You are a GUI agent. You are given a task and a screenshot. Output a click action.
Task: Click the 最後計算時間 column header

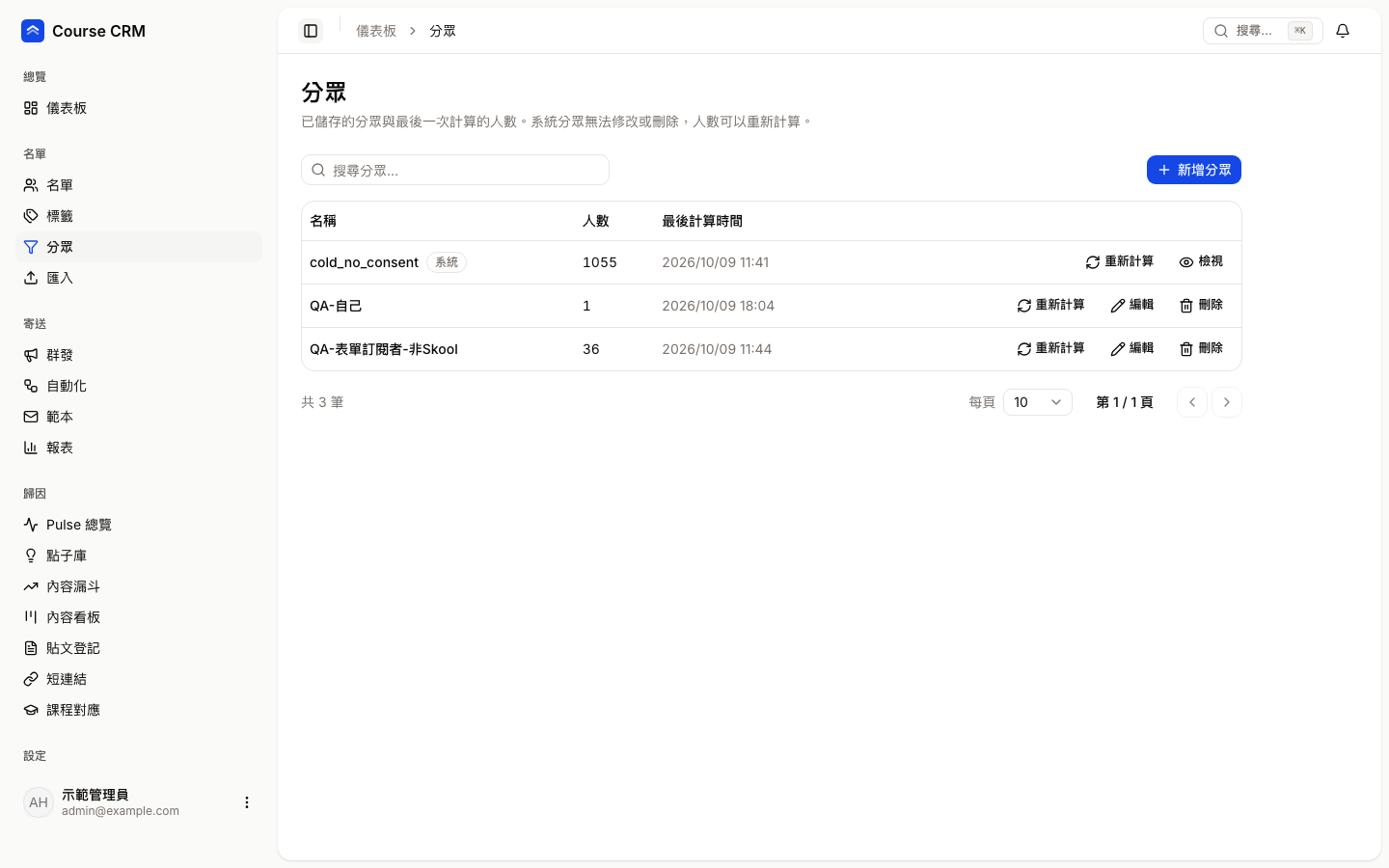click(x=702, y=221)
